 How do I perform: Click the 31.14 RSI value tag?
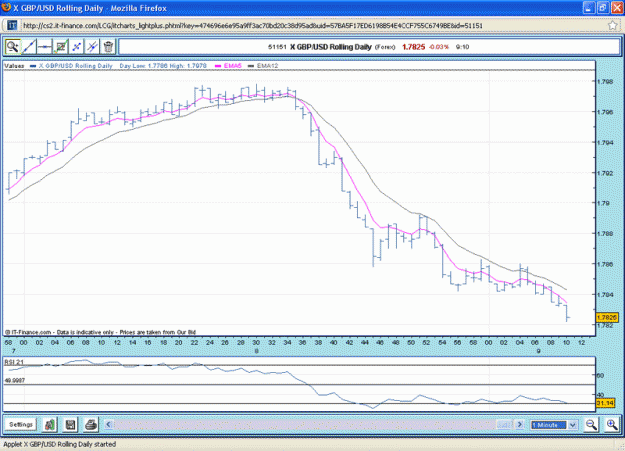[605, 403]
